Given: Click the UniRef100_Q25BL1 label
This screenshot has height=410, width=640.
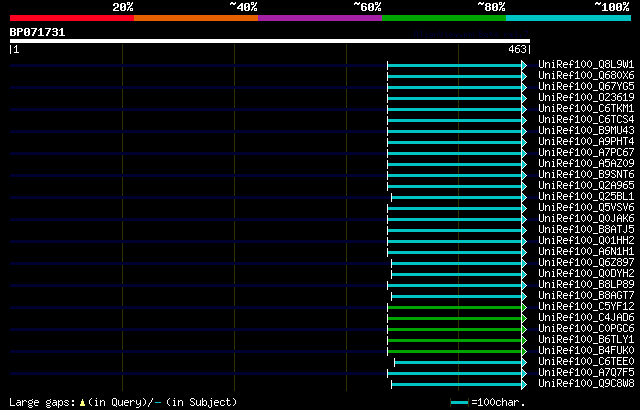Looking at the screenshot, I should coord(586,197).
